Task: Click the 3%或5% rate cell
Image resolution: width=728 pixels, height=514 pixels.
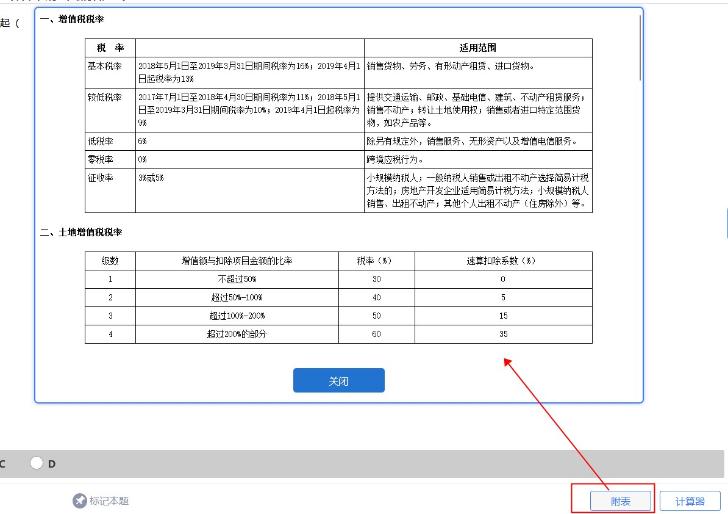Action: [250, 190]
